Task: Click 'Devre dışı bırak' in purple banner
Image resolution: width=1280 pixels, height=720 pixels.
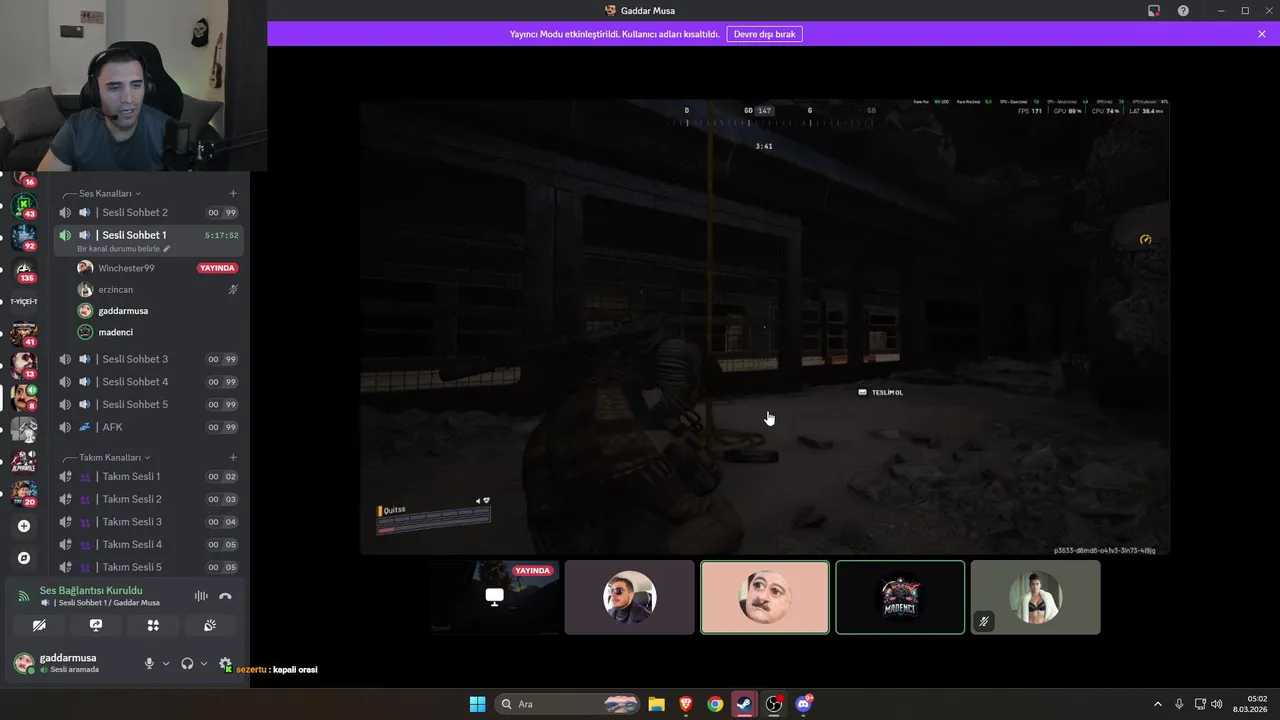Action: (764, 34)
